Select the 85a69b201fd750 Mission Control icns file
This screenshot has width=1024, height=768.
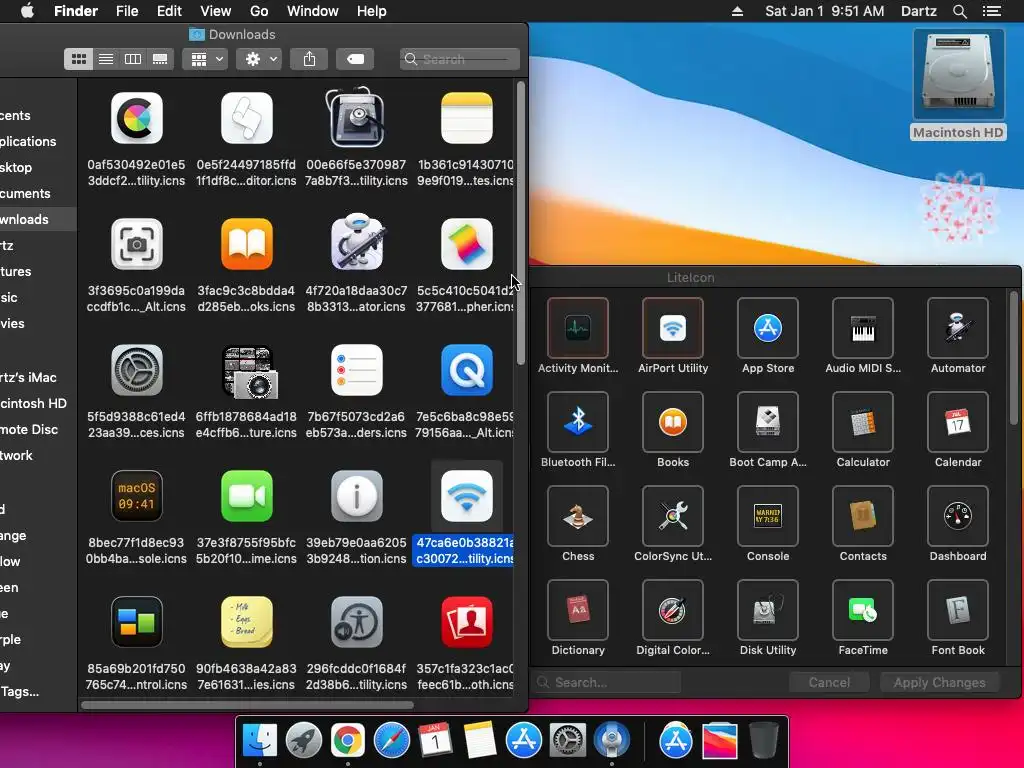coord(136,622)
